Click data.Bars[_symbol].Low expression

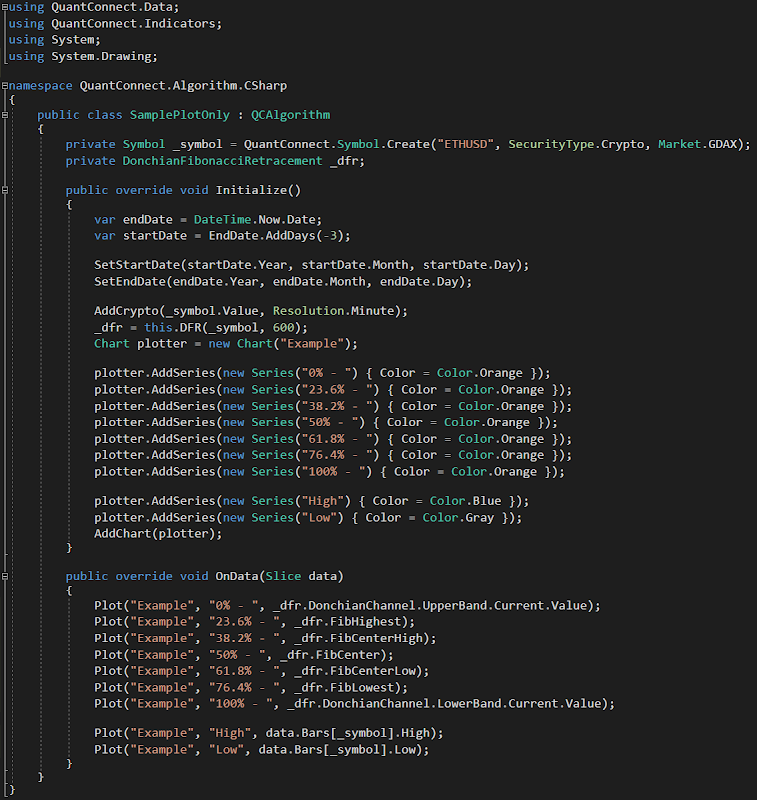click(337, 749)
